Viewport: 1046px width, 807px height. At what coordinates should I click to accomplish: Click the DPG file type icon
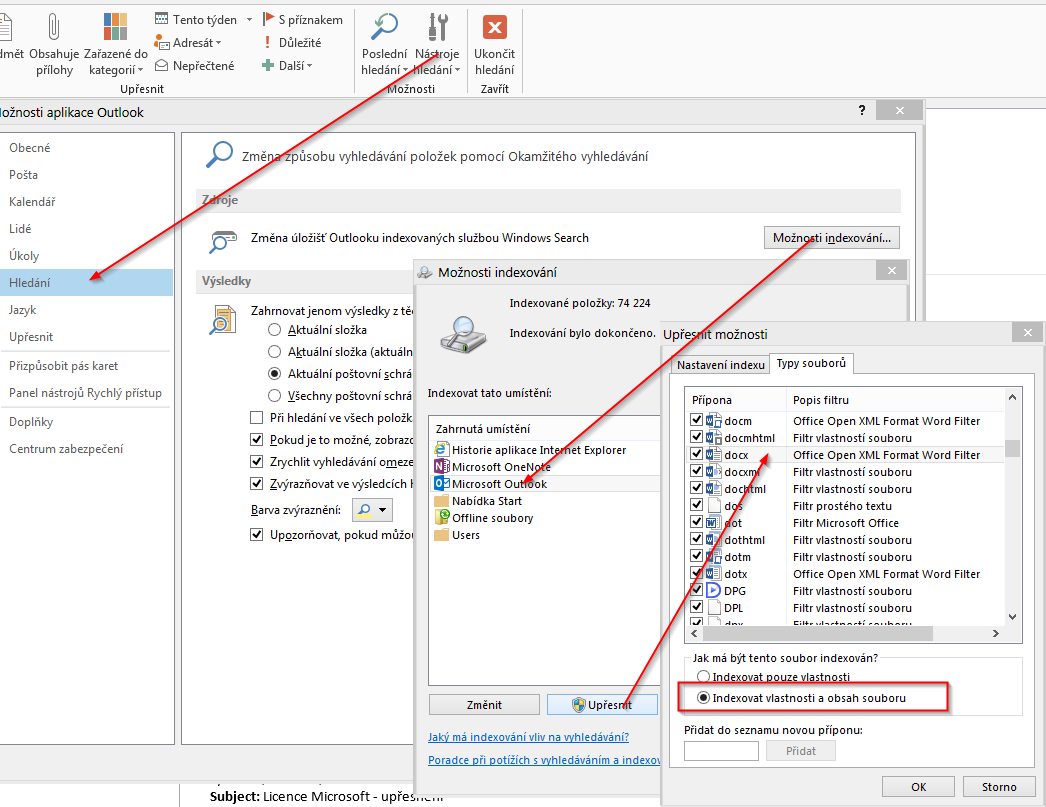pyautogui.click(x=714, y=590)
